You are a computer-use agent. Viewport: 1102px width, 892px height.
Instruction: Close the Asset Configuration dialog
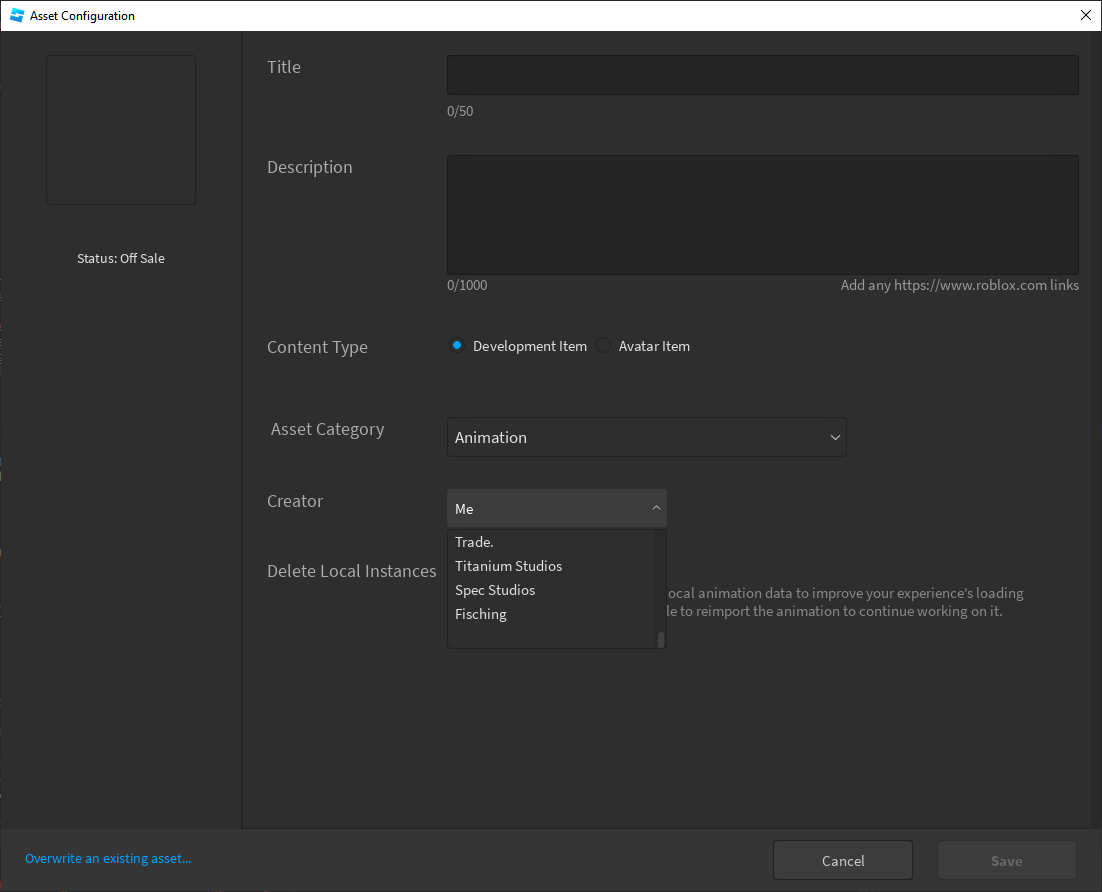1085,15
